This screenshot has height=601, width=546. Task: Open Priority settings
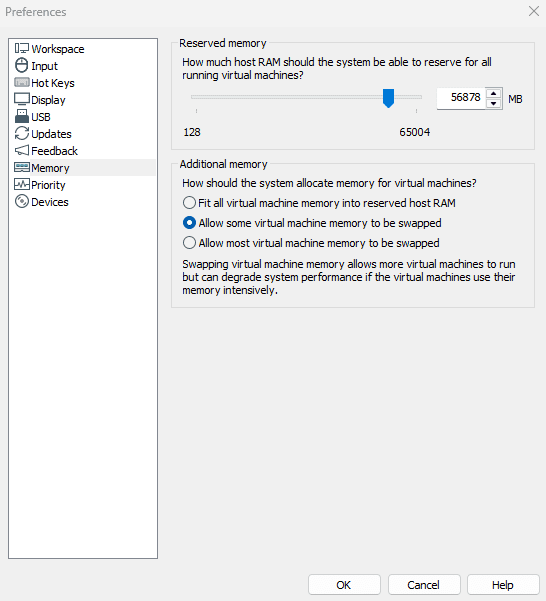pos(48,185)
